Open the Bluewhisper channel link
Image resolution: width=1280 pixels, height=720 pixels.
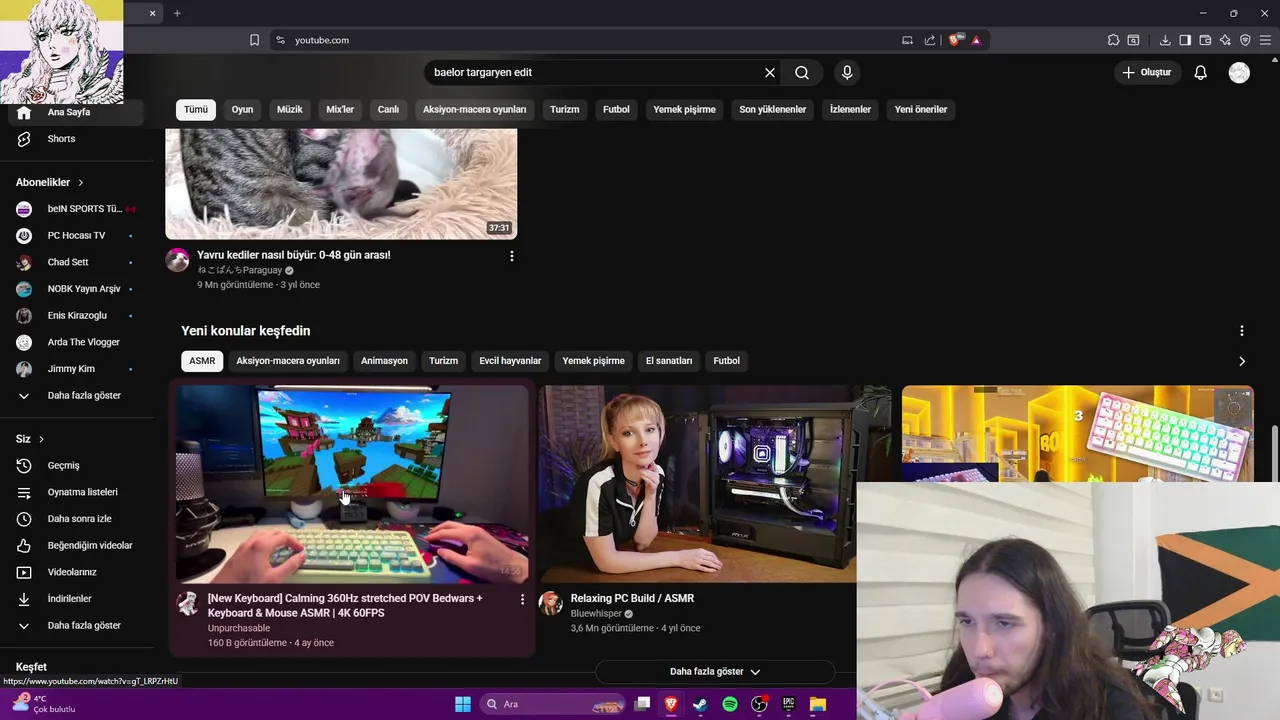[x=596, y=613]
